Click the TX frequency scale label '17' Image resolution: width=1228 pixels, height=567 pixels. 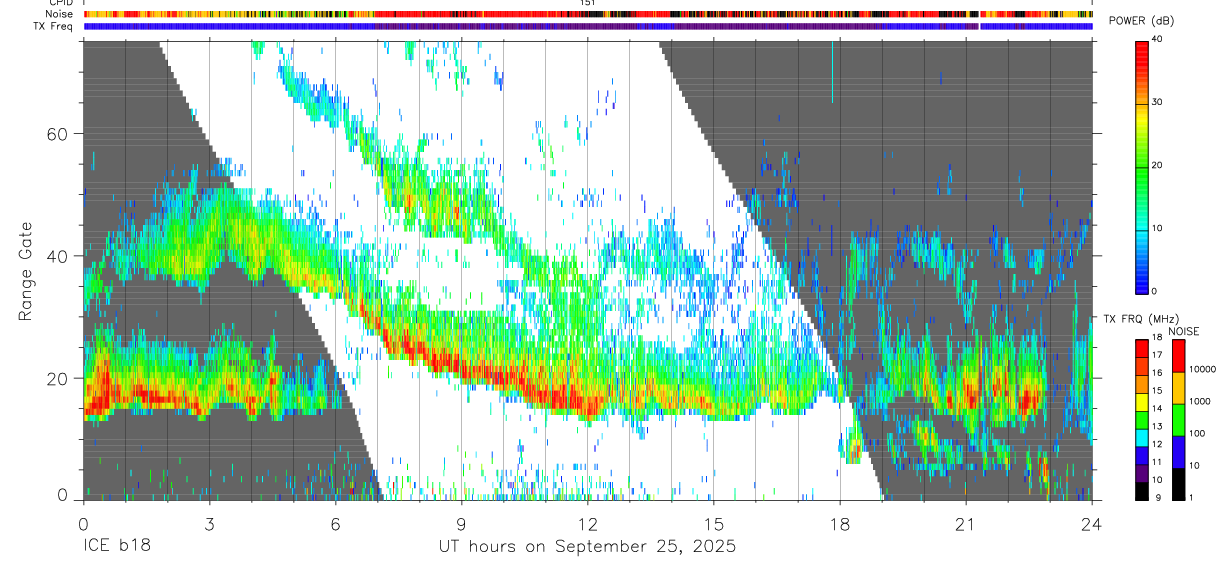point(1158,354)
